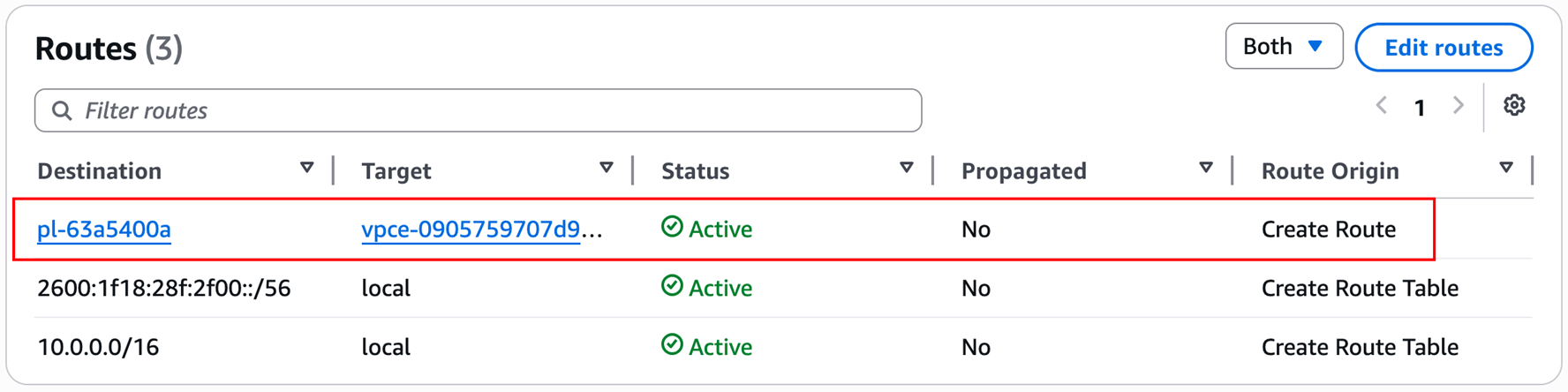Image resolution: width=1568 pixels, height=392 pixels.
Task: Select the 10.0.0.0/16 destination row
Action: coord(98,347)
